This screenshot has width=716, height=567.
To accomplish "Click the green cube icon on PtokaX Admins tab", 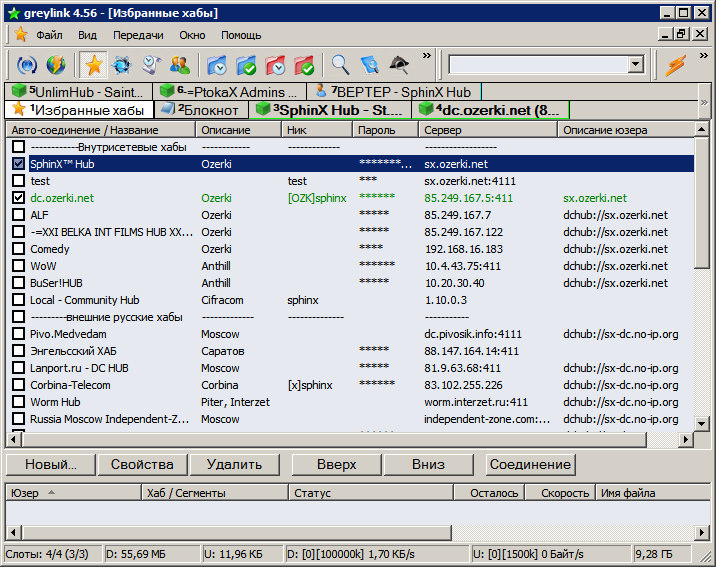I will (x=167, y=91).
